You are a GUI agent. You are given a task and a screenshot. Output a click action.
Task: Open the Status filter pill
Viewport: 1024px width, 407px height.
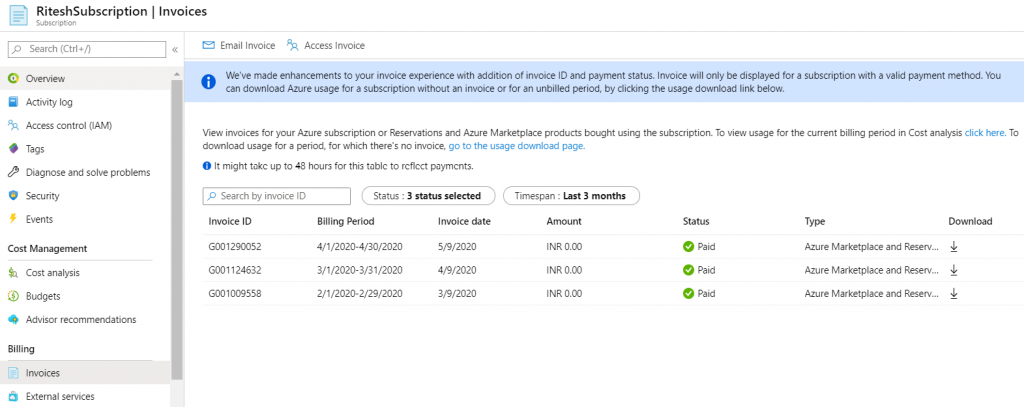tap(427, 196)
